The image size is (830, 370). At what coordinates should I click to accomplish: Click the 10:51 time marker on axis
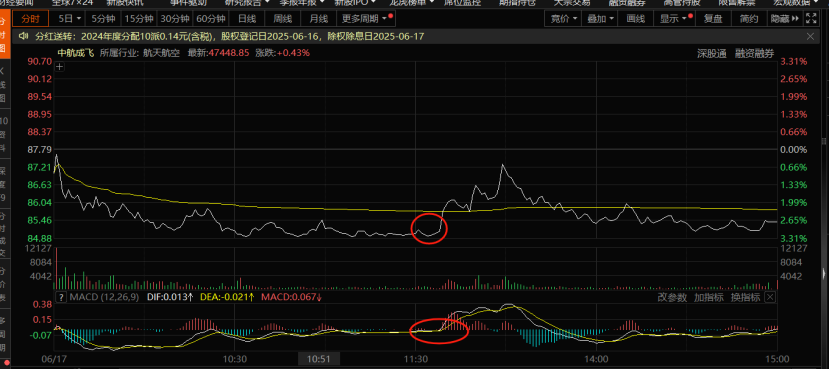coord(319,359)
